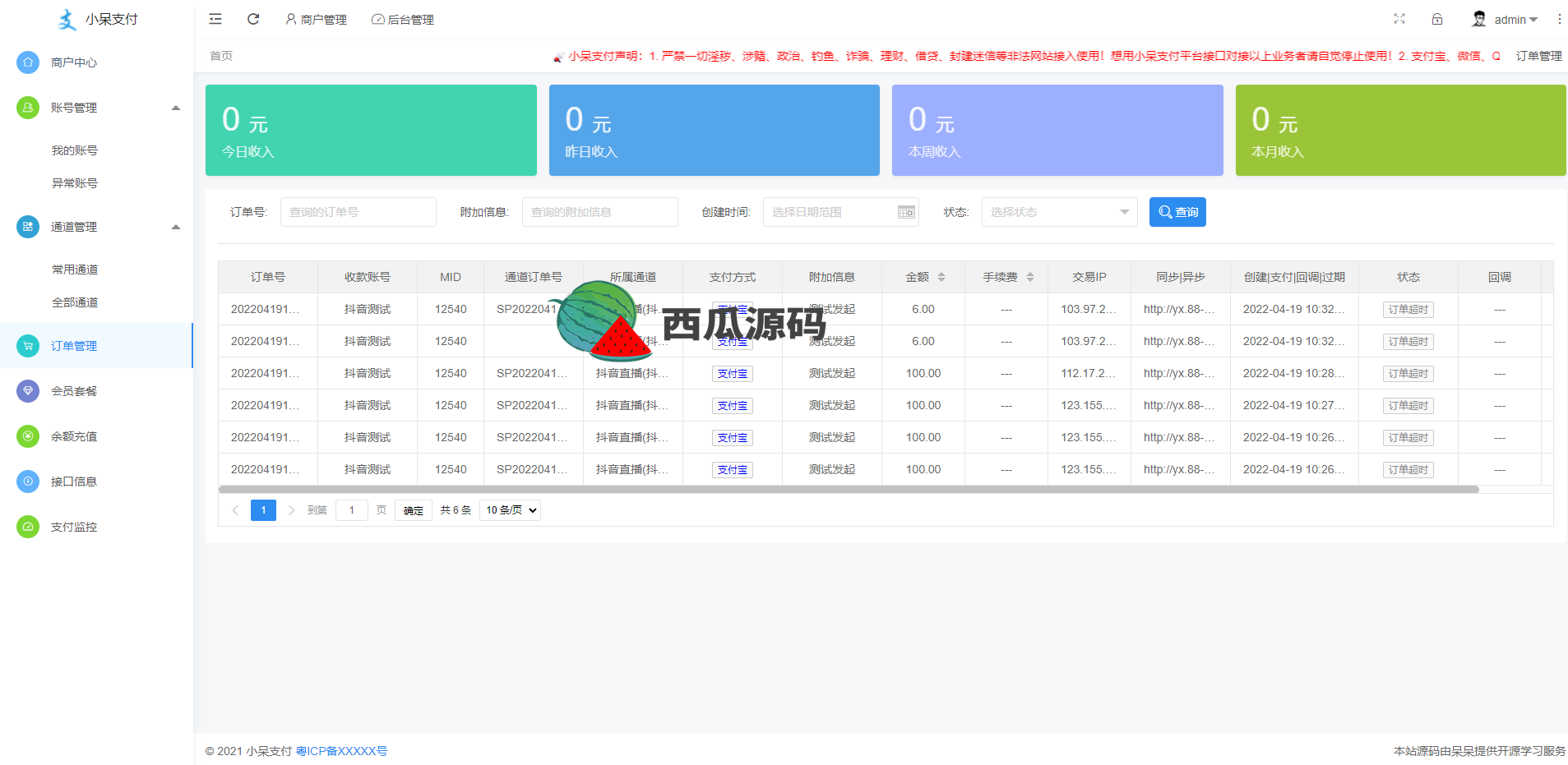
Task: Sort by 金额 column arrows
Action: point(941,277)
